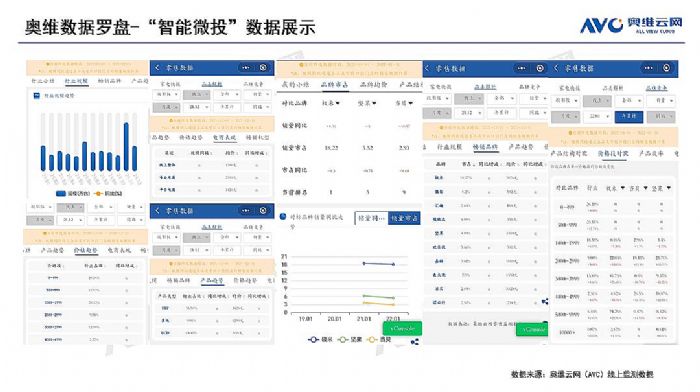
Task: Expand the 坚果 dropdown in the 品牌市占 comparison table
Action: tap(367, 103)
